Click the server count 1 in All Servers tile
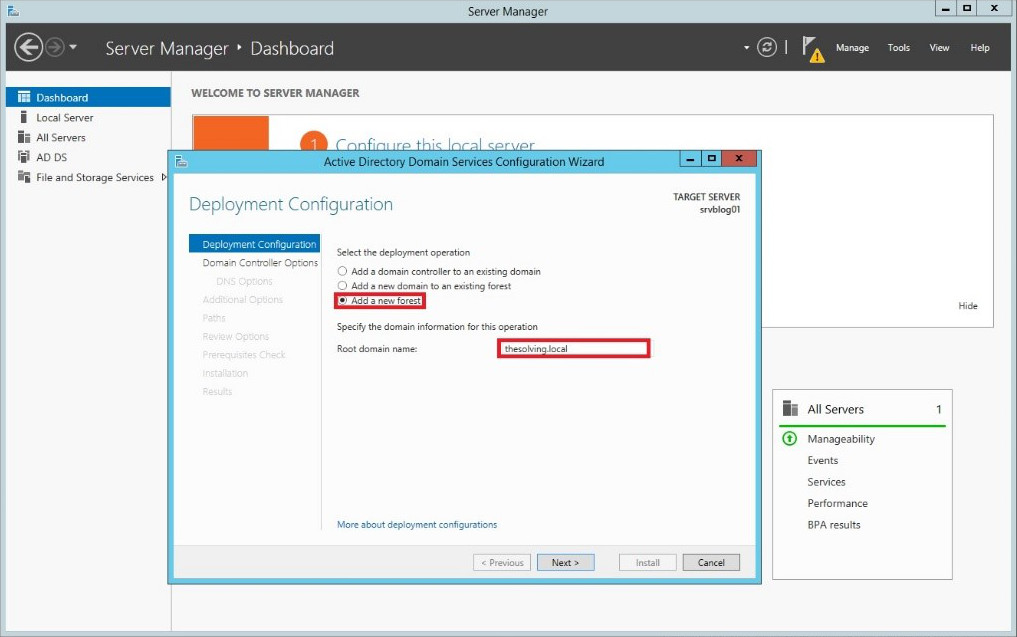Viewport: 1017px width, 637px height. [x=939, y=409]
